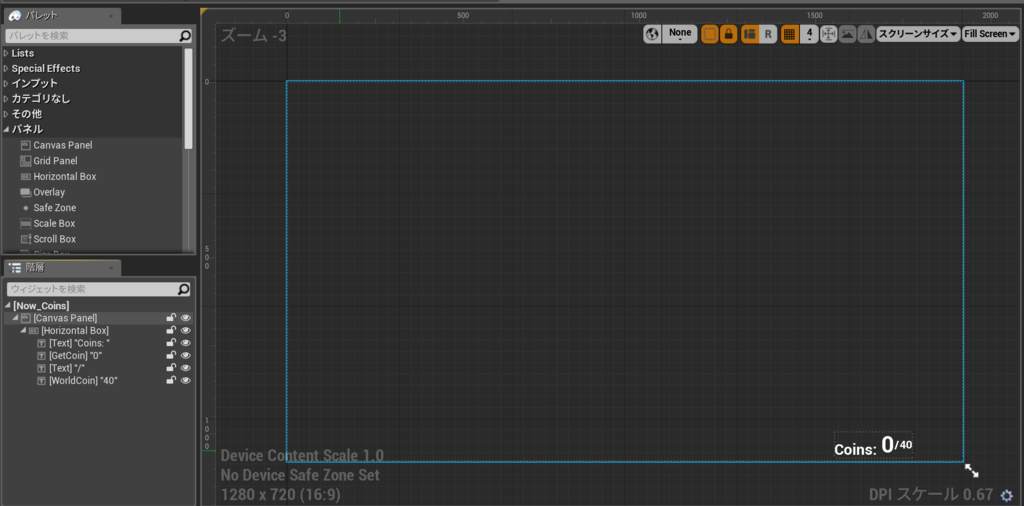
Task: Click the palette search magnifier icon
Action: tap(185, 35)
